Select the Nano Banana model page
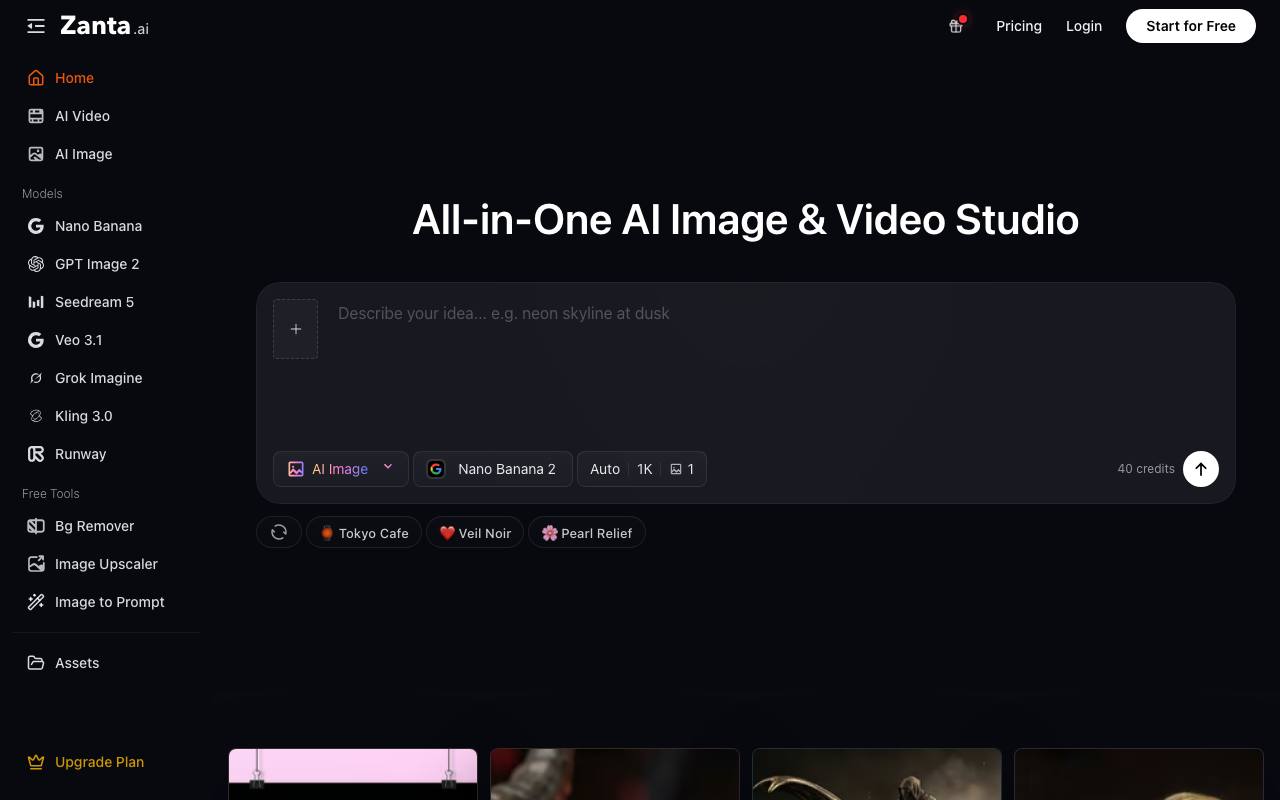 click(x=106, y=226)
